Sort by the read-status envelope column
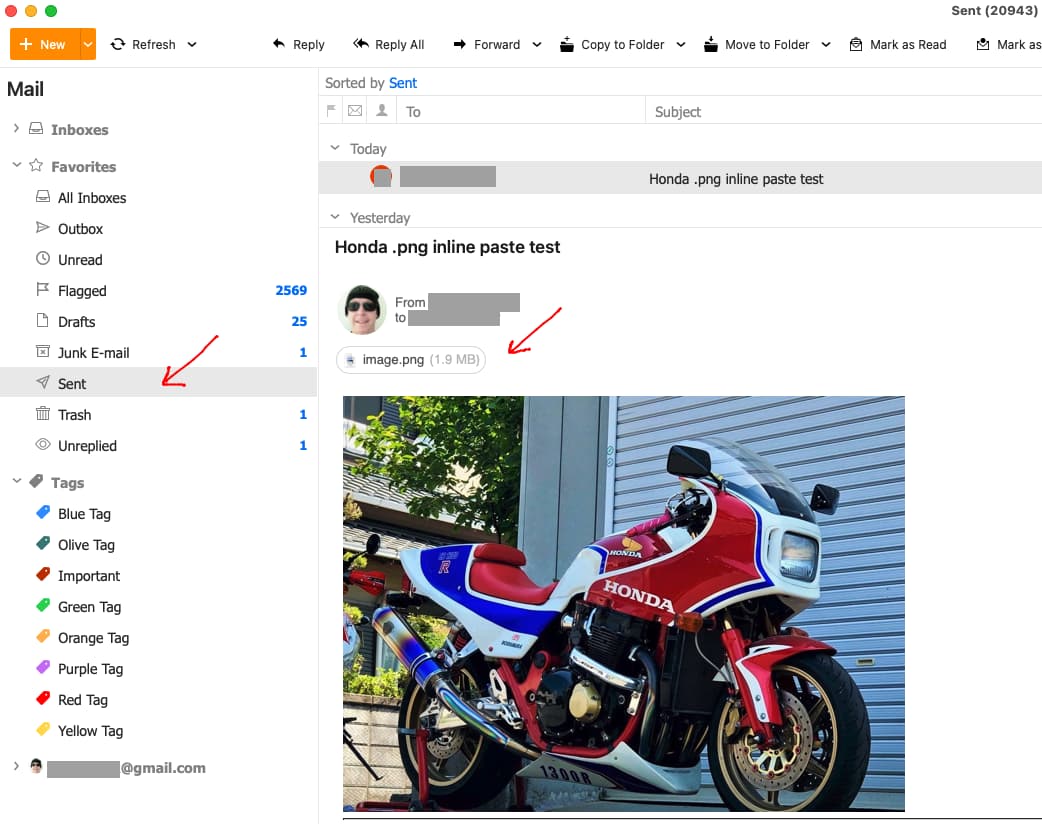Viewport: 1042px width, 824px height. [x=356, y=110]
